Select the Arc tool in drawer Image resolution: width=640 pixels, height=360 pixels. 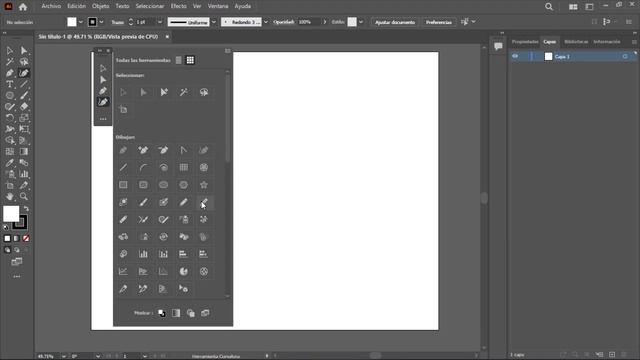point(143,167)
